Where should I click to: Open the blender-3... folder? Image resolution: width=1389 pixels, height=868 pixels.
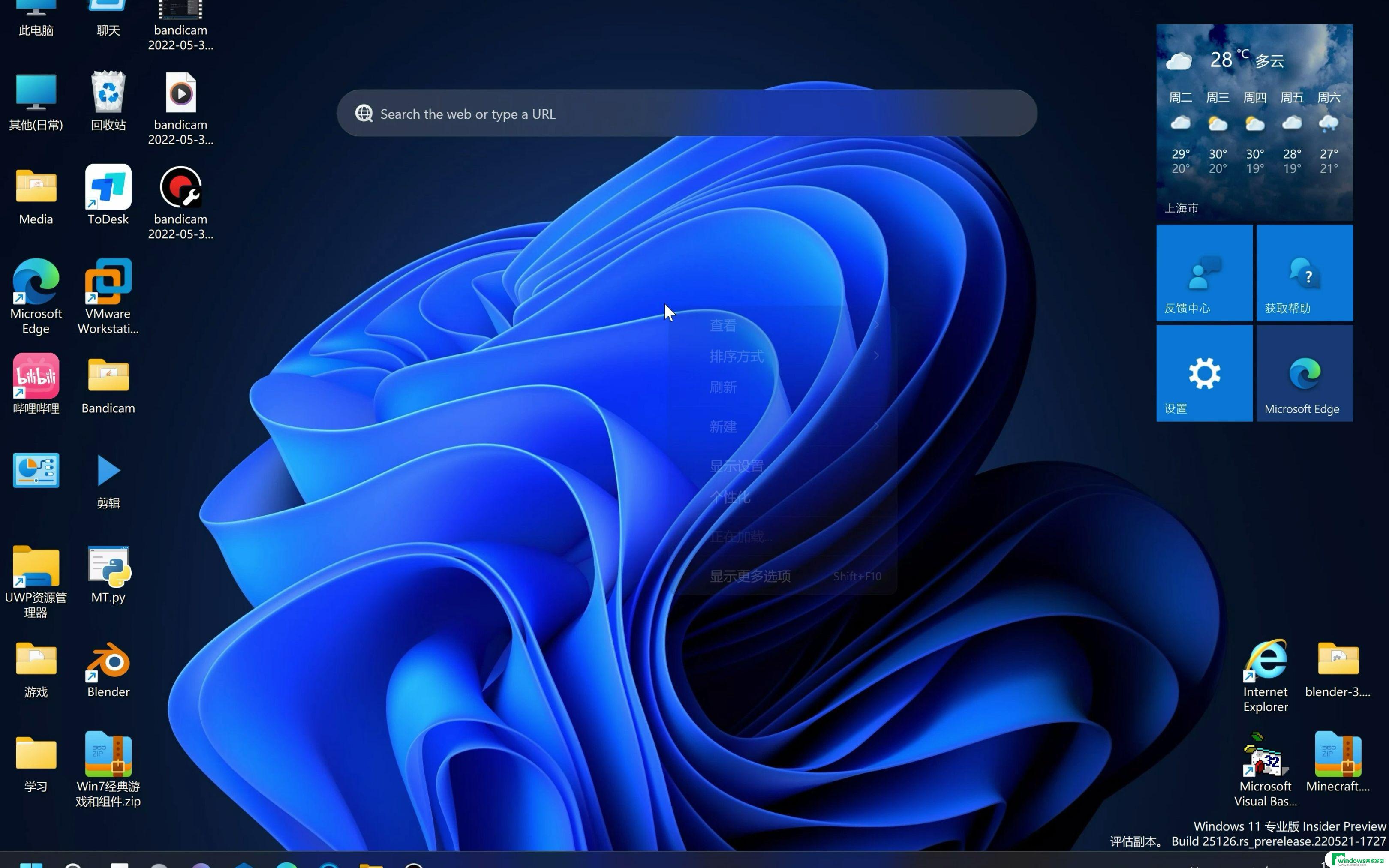coord(1338,670)
